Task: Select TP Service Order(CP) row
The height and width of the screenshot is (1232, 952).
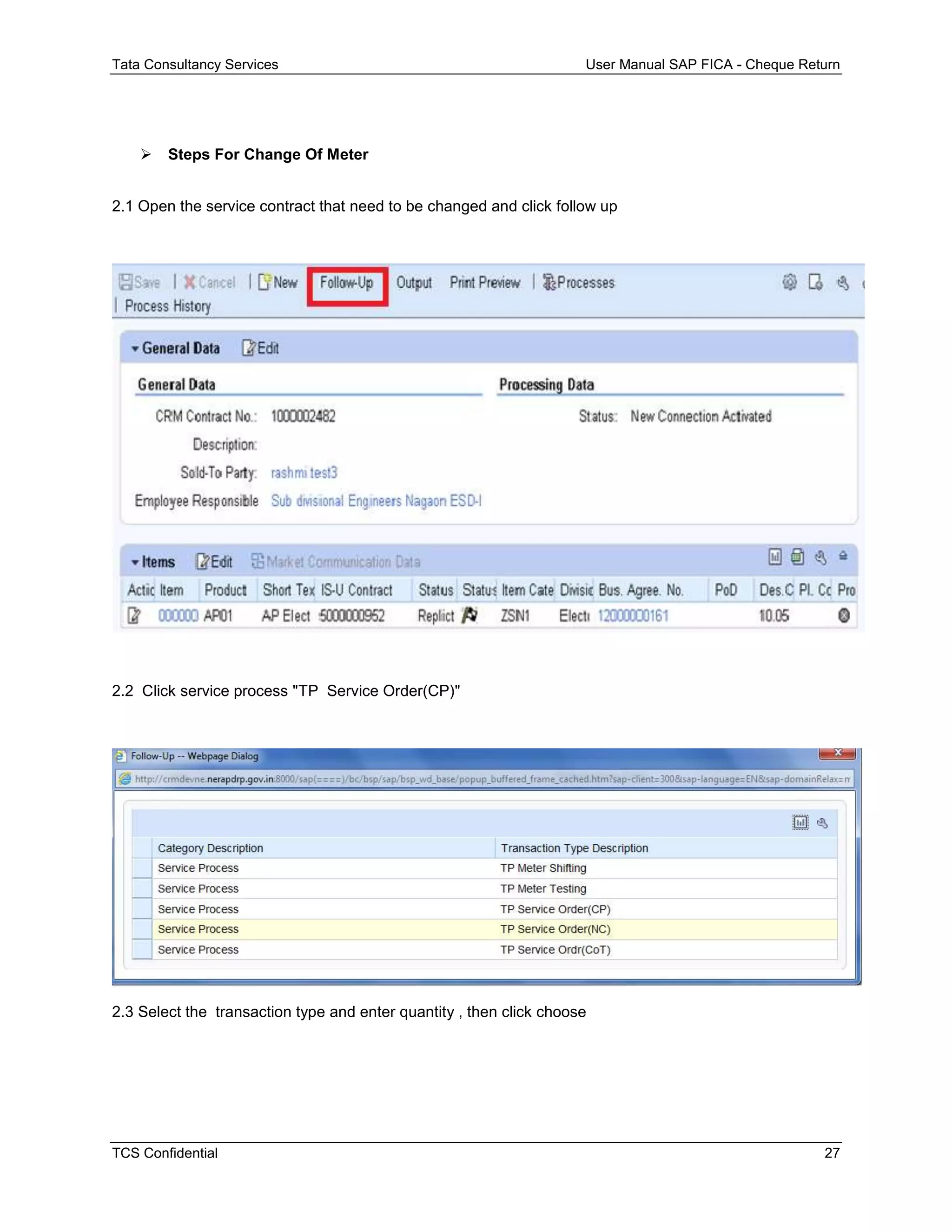Action: point(484,909)
